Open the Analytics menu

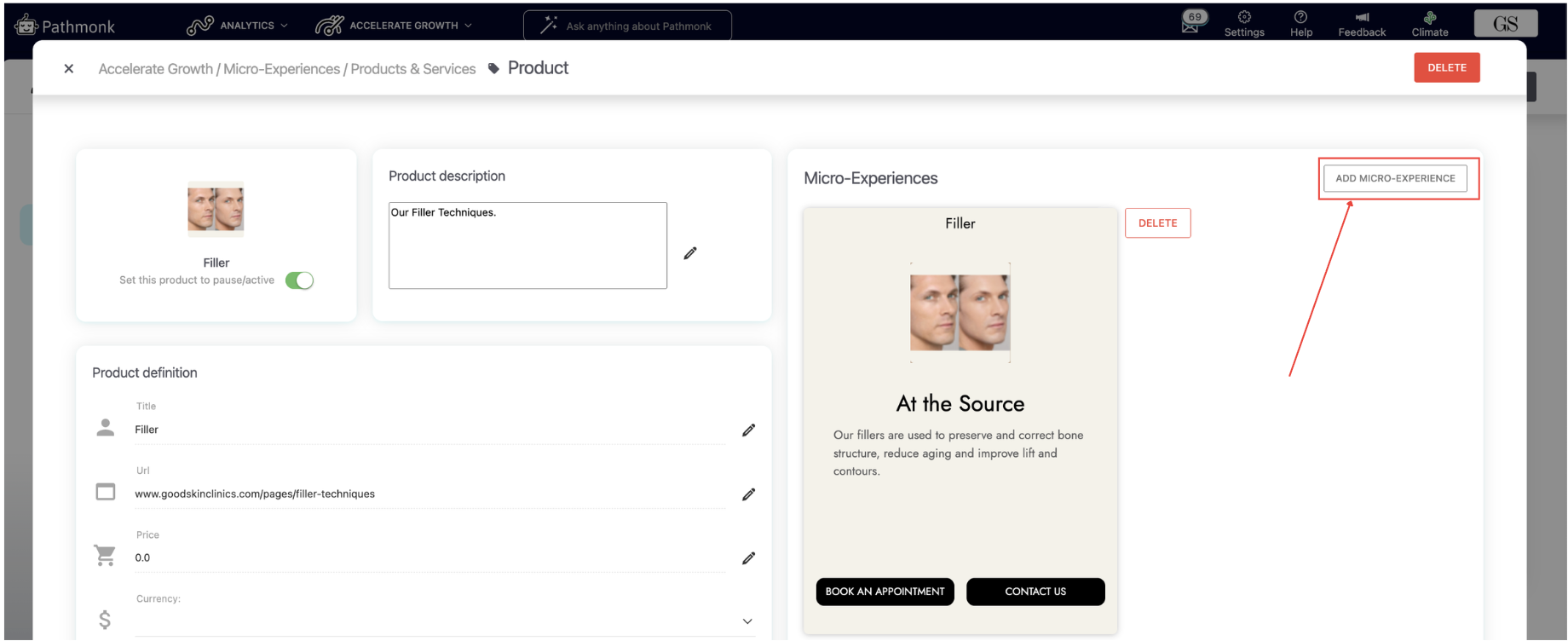237,26
